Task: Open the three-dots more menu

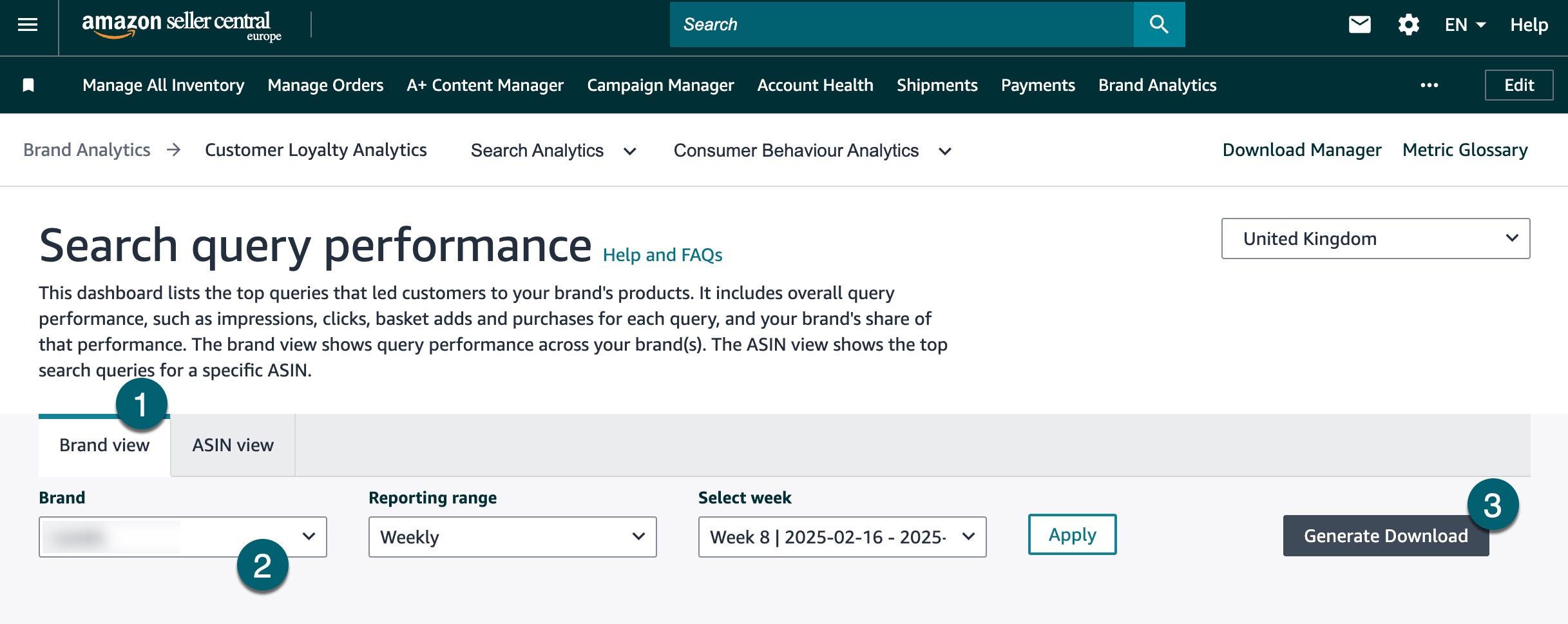Action: tap(1429, 85)
